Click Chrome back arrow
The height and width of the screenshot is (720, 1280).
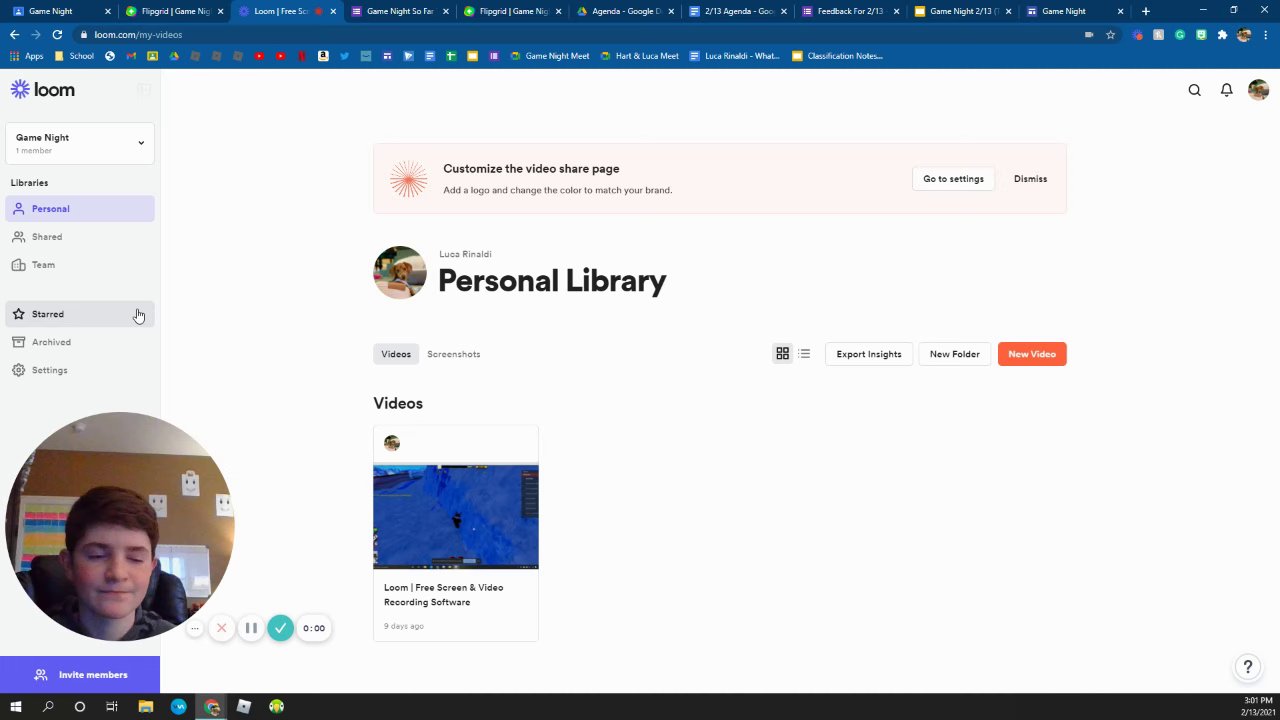[14, 35]
